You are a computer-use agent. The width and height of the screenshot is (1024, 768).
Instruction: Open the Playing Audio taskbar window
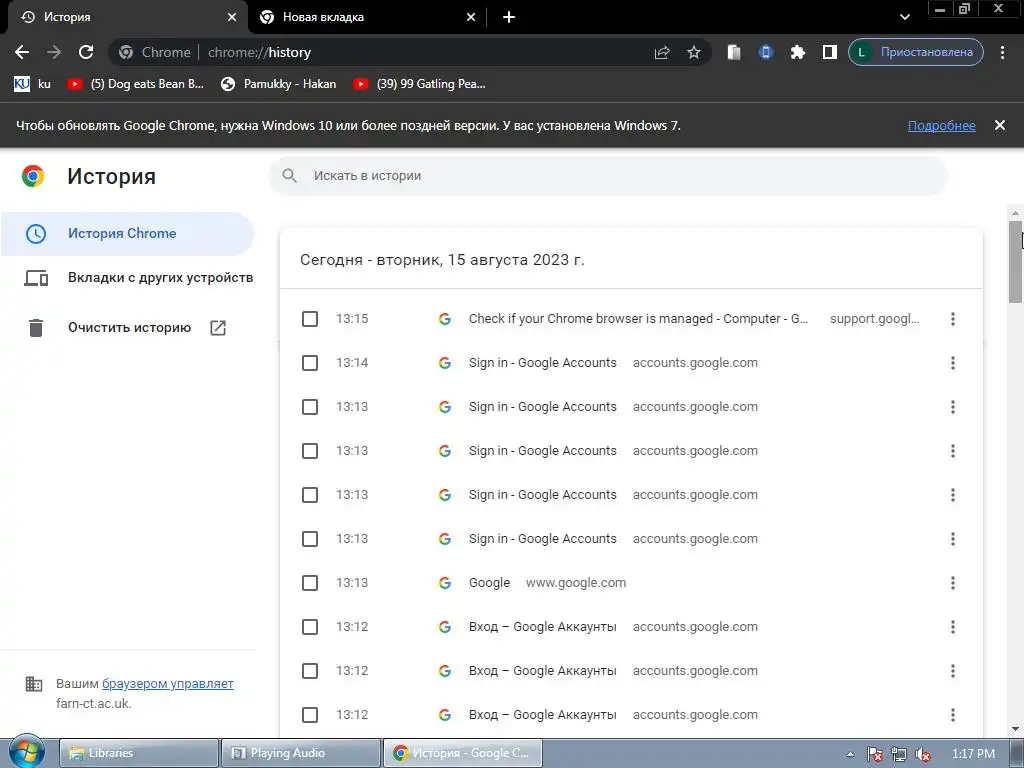click(x=300, y=753)
